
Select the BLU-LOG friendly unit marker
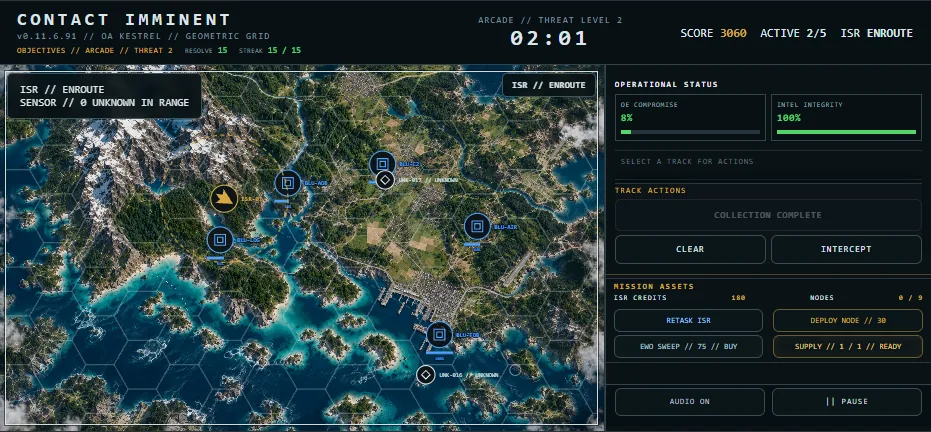tap(220, 240)
